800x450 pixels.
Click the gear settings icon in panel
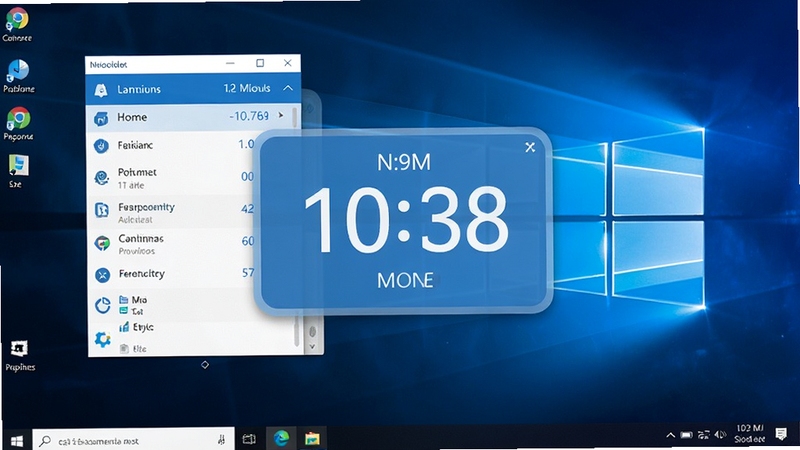[x=103, y=339]
